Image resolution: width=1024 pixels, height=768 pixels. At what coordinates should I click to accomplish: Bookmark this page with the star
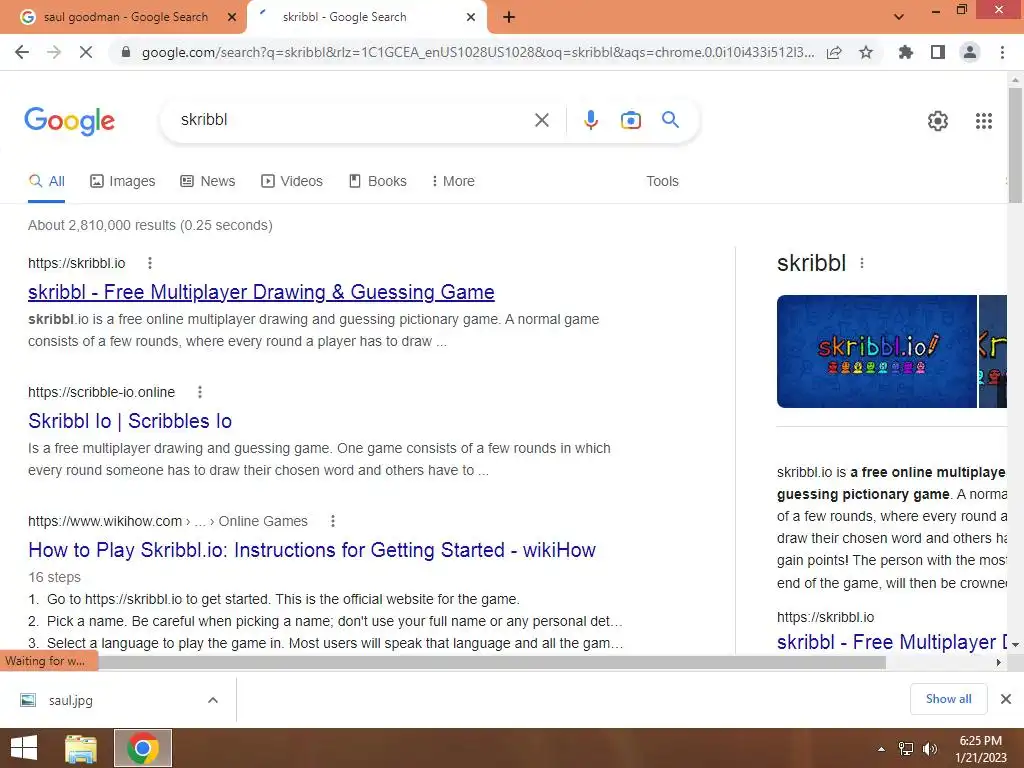tap(866, 52)
